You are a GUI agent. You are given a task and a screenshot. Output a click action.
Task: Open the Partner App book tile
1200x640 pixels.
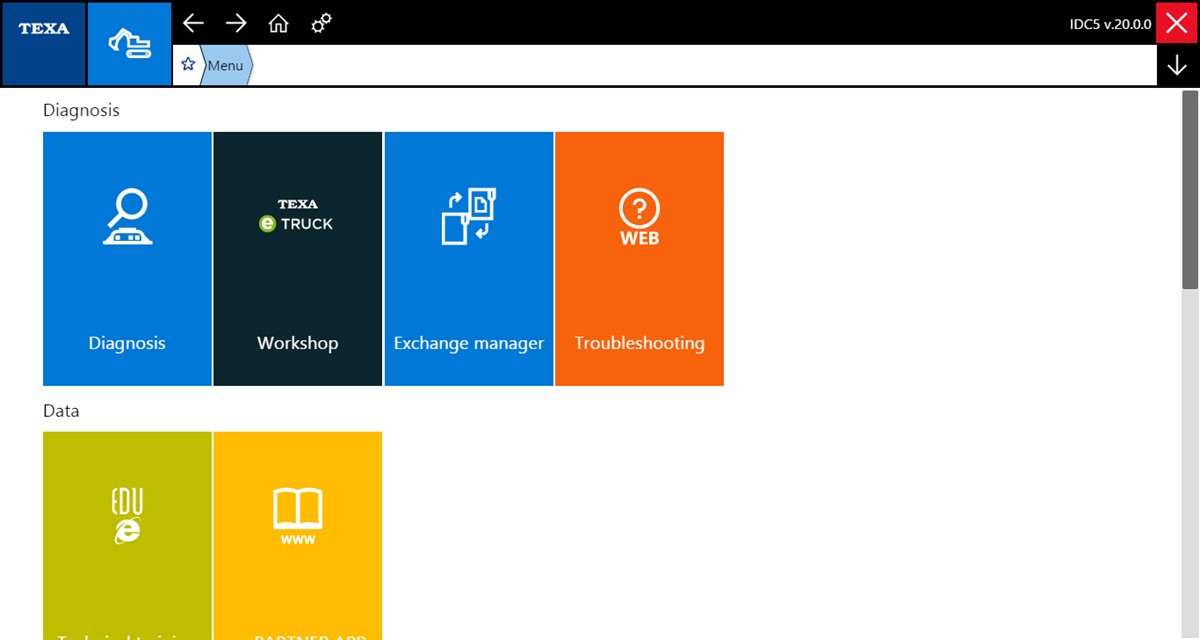tap(297, 535)
